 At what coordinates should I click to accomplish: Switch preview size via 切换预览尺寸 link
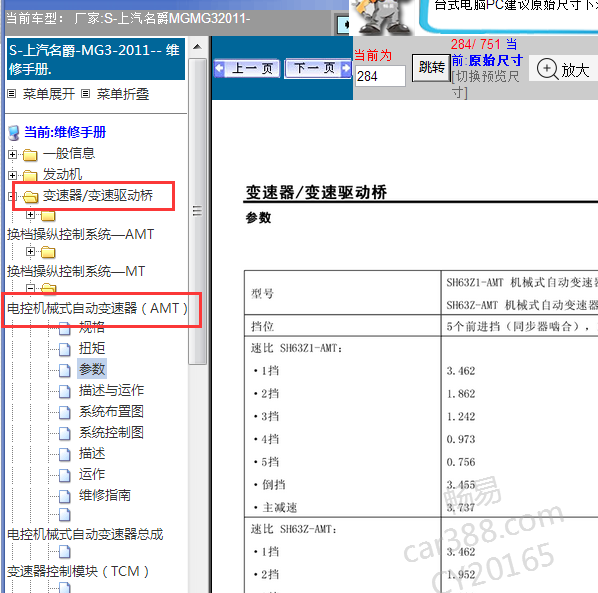click(485, 84)
